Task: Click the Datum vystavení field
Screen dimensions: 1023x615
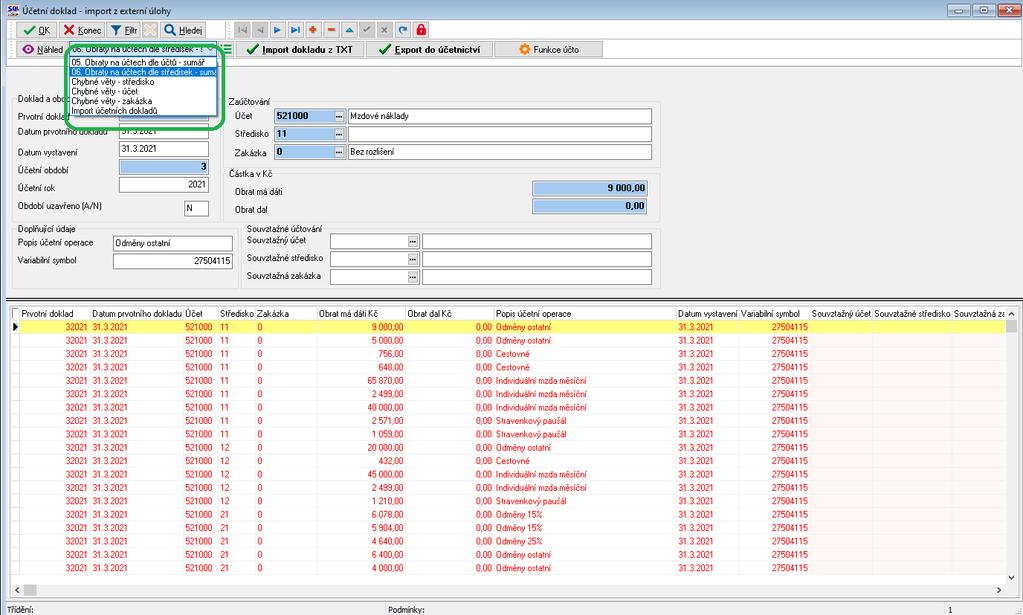Action: coord(164,149)
